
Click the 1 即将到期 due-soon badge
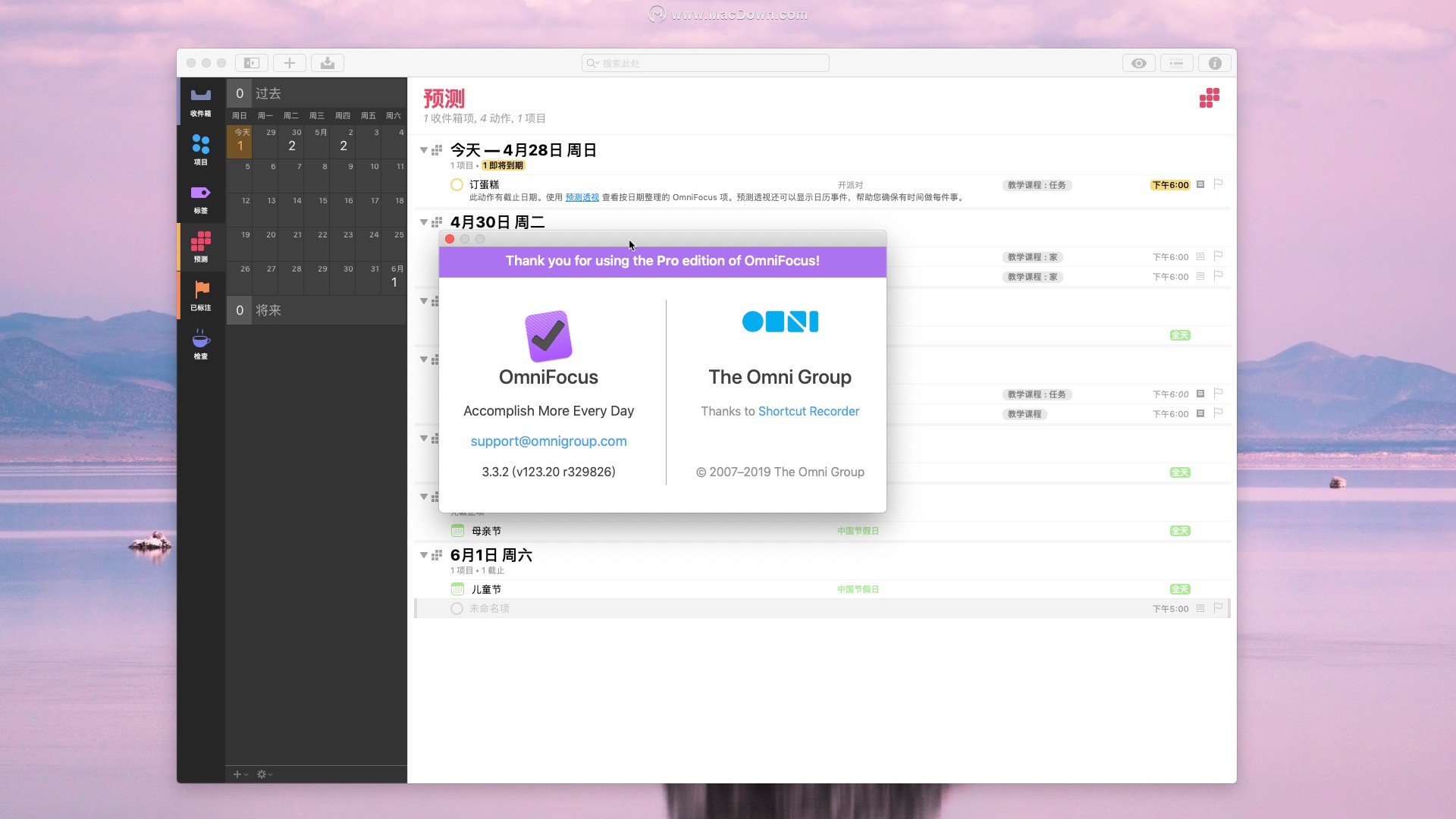[503, 165]
